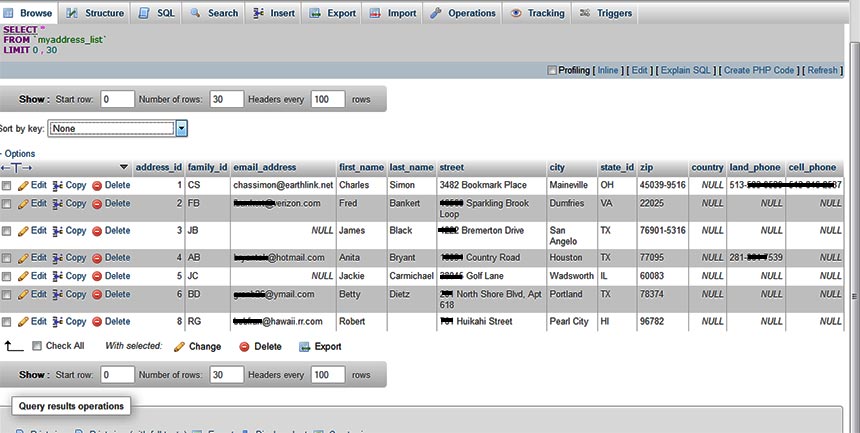Click the Browse tab table icon
The image size is (860, 433).
8,13
